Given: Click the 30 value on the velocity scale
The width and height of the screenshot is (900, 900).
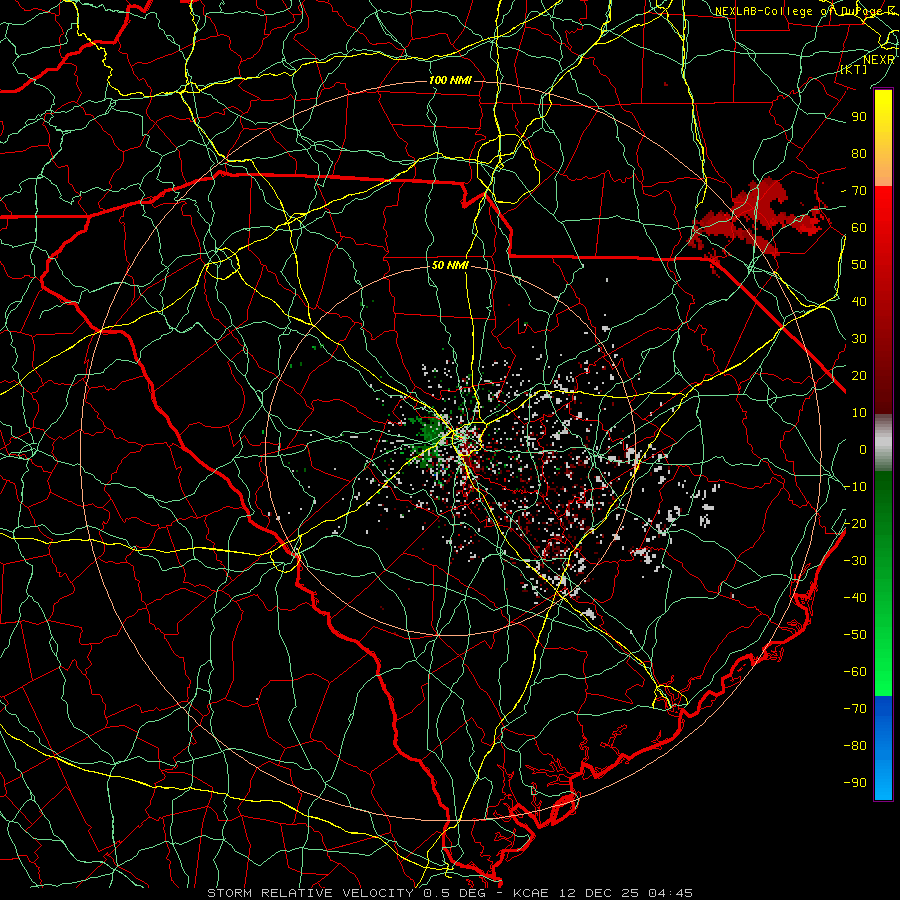Looking at the screenshot, I should (859, 339).
